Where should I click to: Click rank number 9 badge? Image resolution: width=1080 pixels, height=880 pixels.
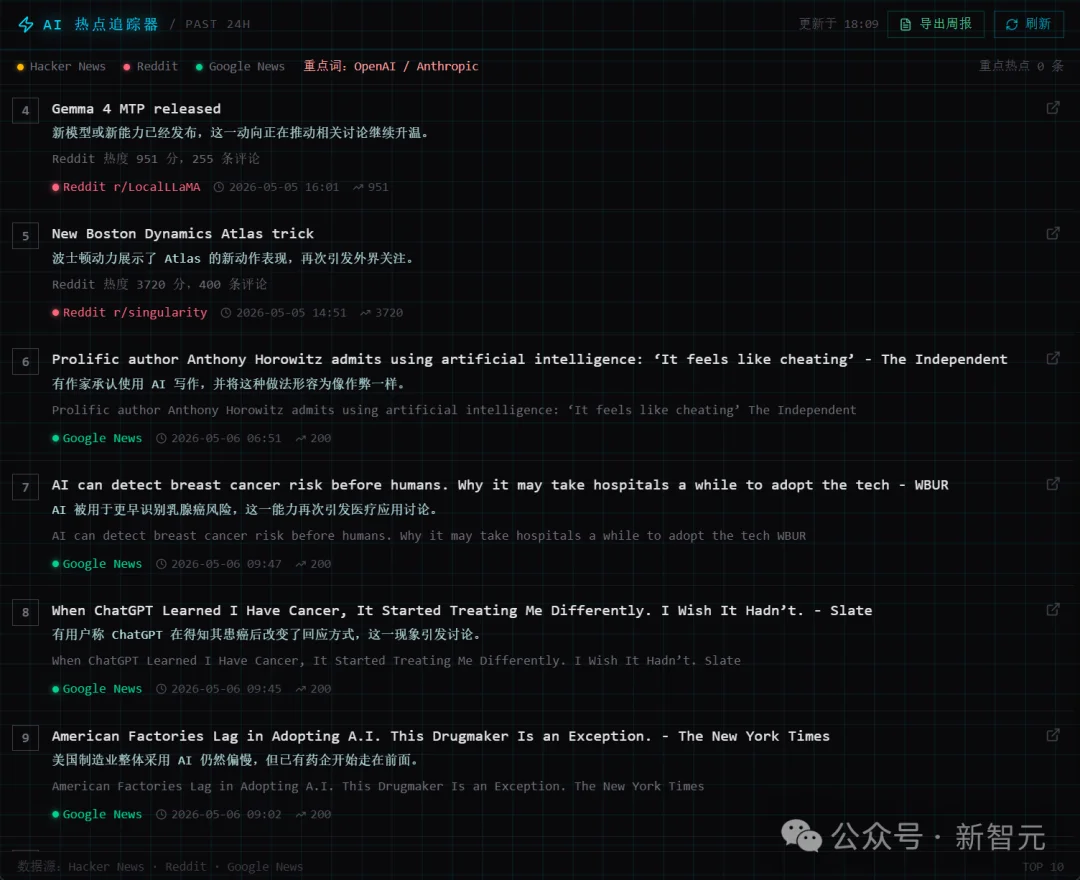[25, 737]
